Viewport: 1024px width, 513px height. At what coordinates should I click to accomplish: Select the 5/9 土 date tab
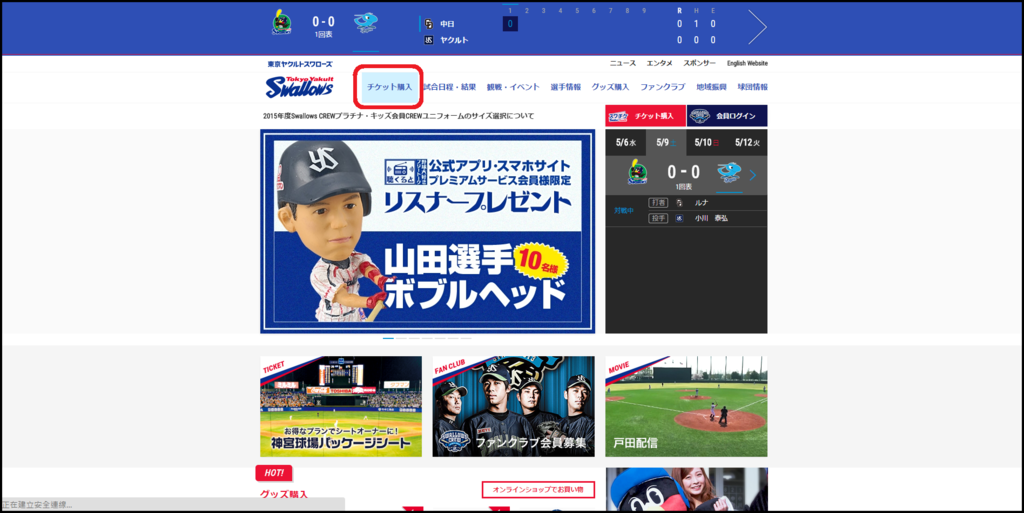[x=666, y=142]
